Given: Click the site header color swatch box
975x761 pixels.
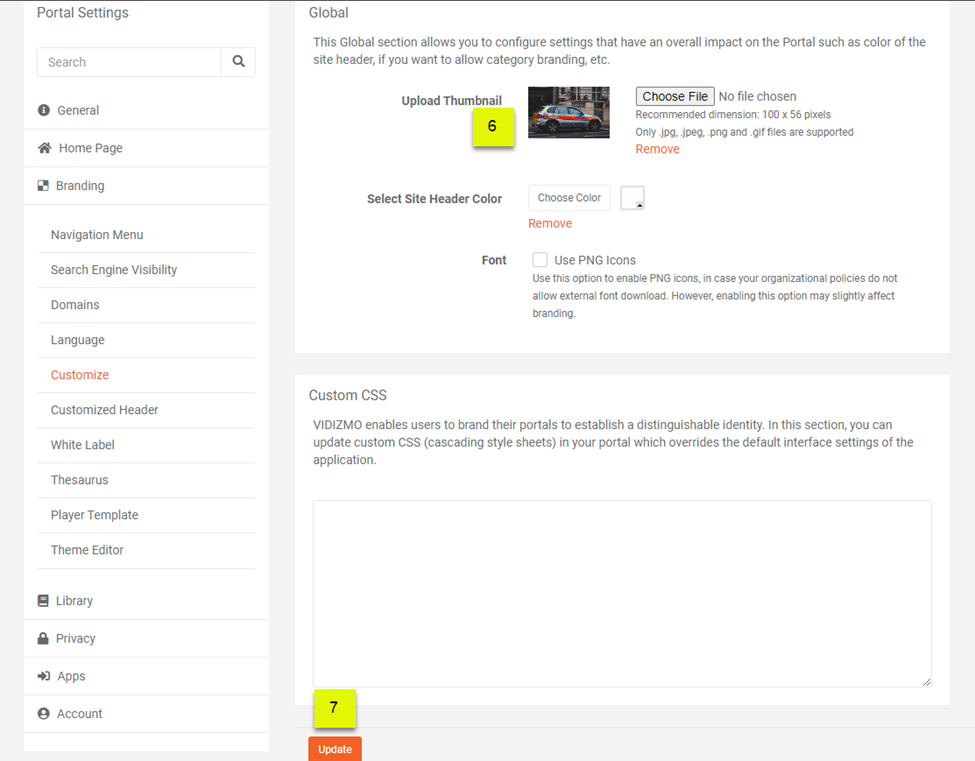Looking at the screenshot, I should [x=632, y=198].
